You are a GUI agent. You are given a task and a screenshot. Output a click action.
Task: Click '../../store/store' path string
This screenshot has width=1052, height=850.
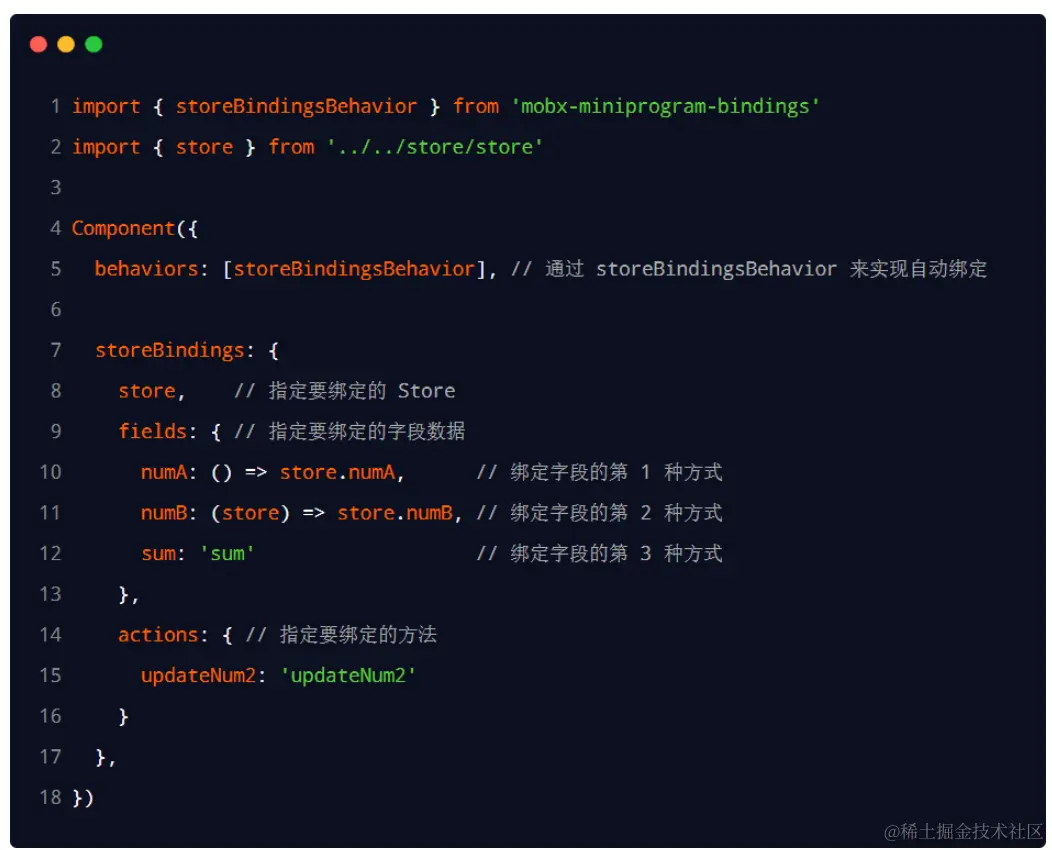coord(434,147)
